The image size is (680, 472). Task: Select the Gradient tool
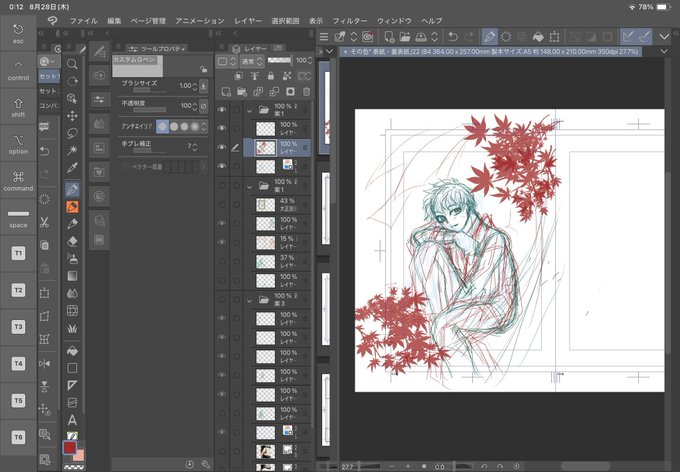click(x=72, y=276)
